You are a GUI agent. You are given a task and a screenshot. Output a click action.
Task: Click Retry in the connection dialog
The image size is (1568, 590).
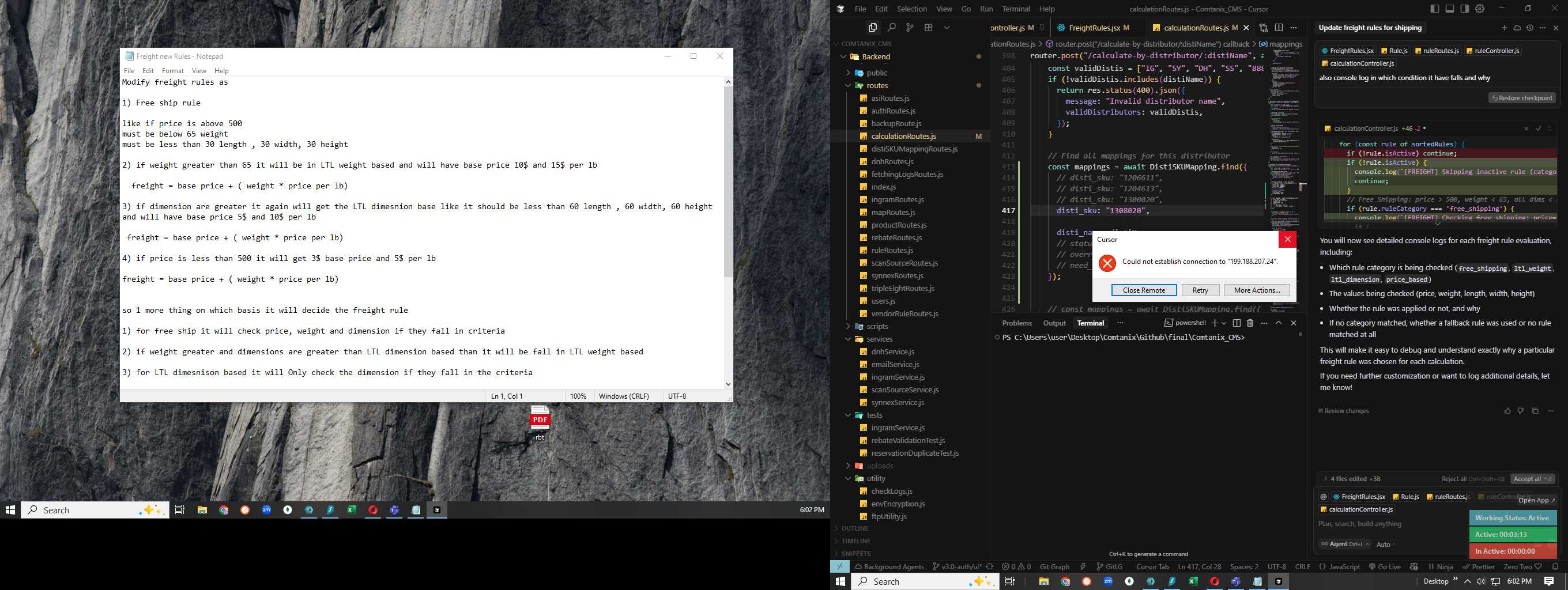tap(1200, 290)
